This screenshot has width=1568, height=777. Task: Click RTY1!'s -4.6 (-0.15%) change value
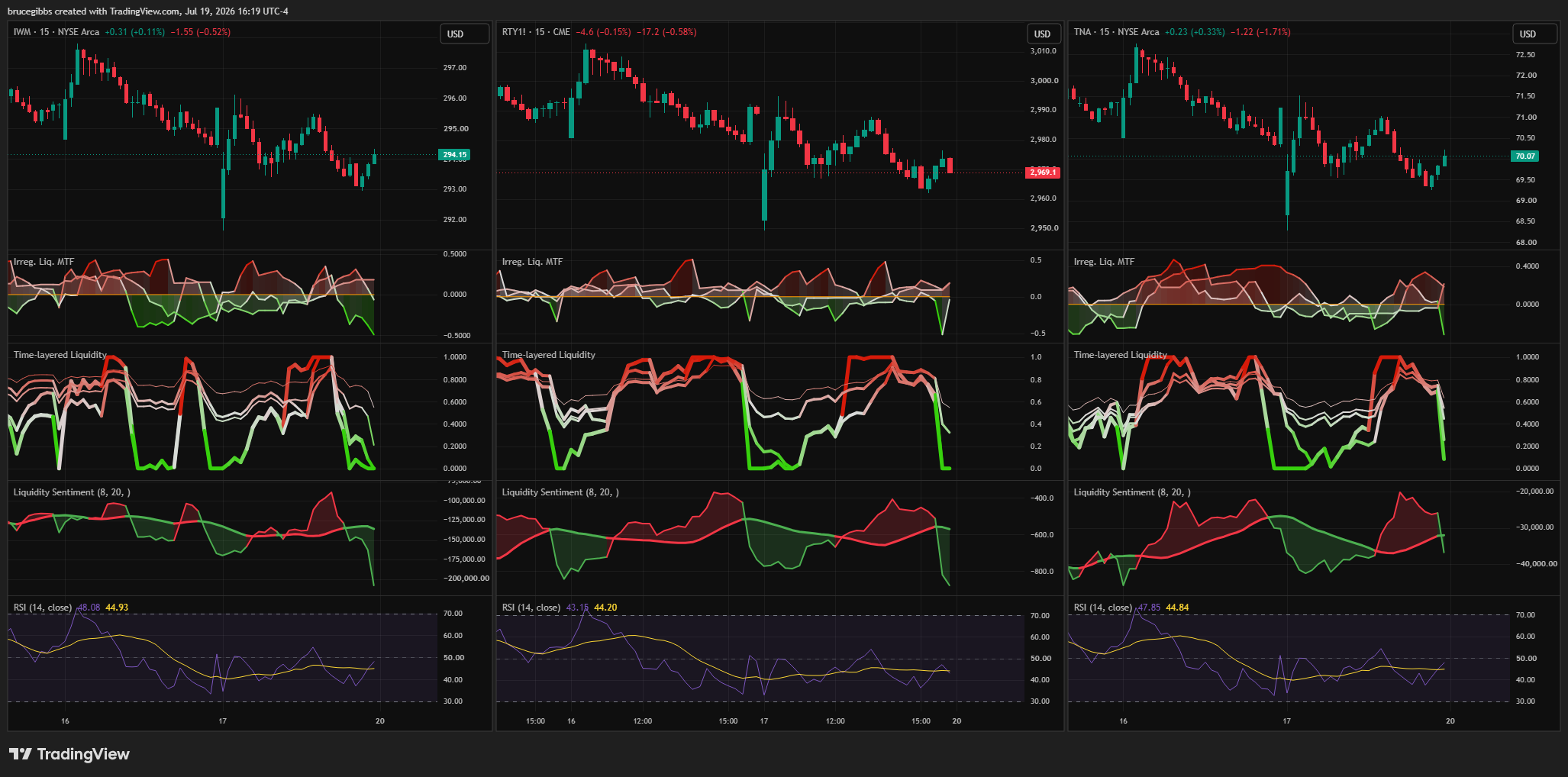click(603, 32)
